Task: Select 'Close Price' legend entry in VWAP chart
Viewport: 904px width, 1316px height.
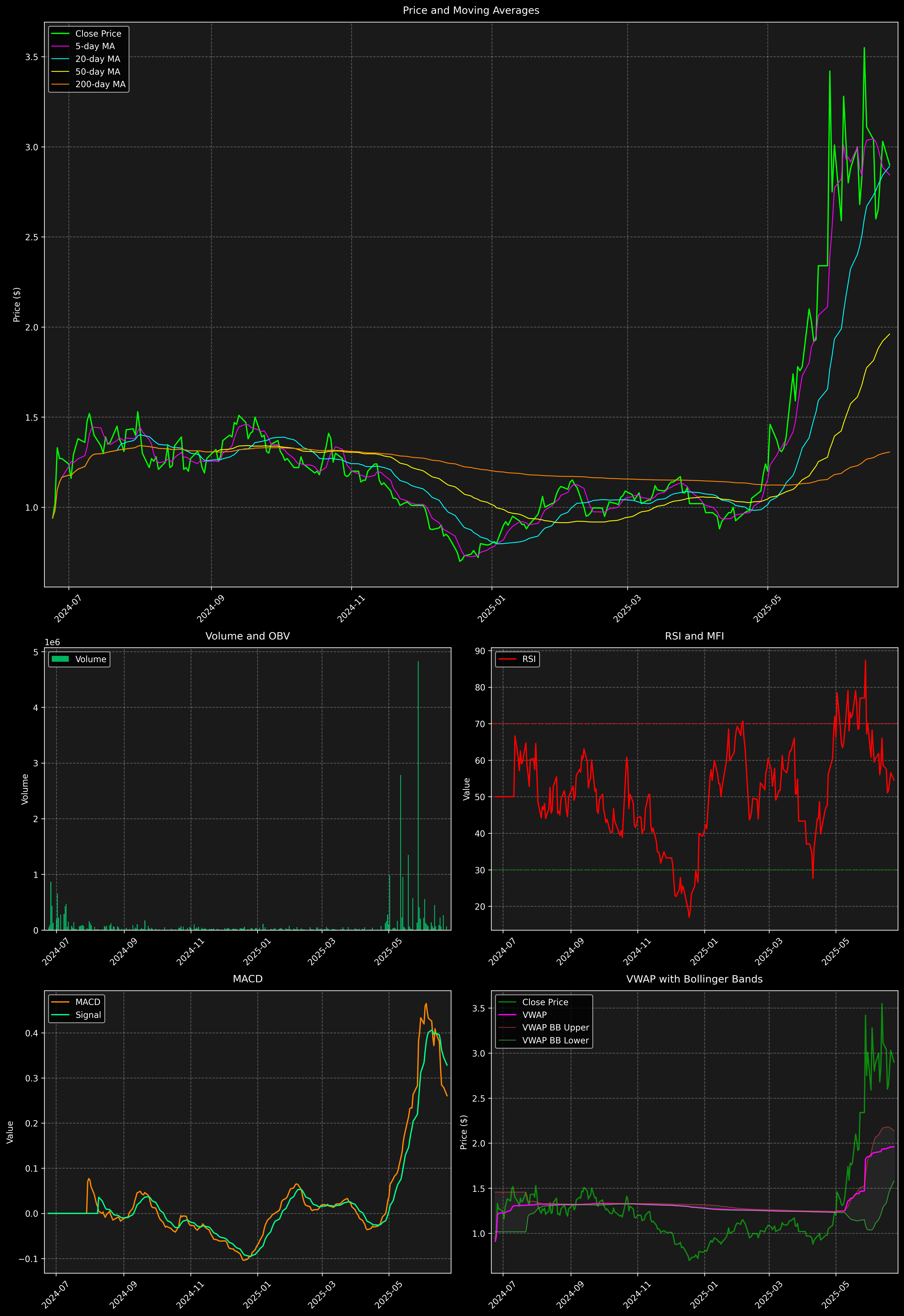Action: [533, 1002]
